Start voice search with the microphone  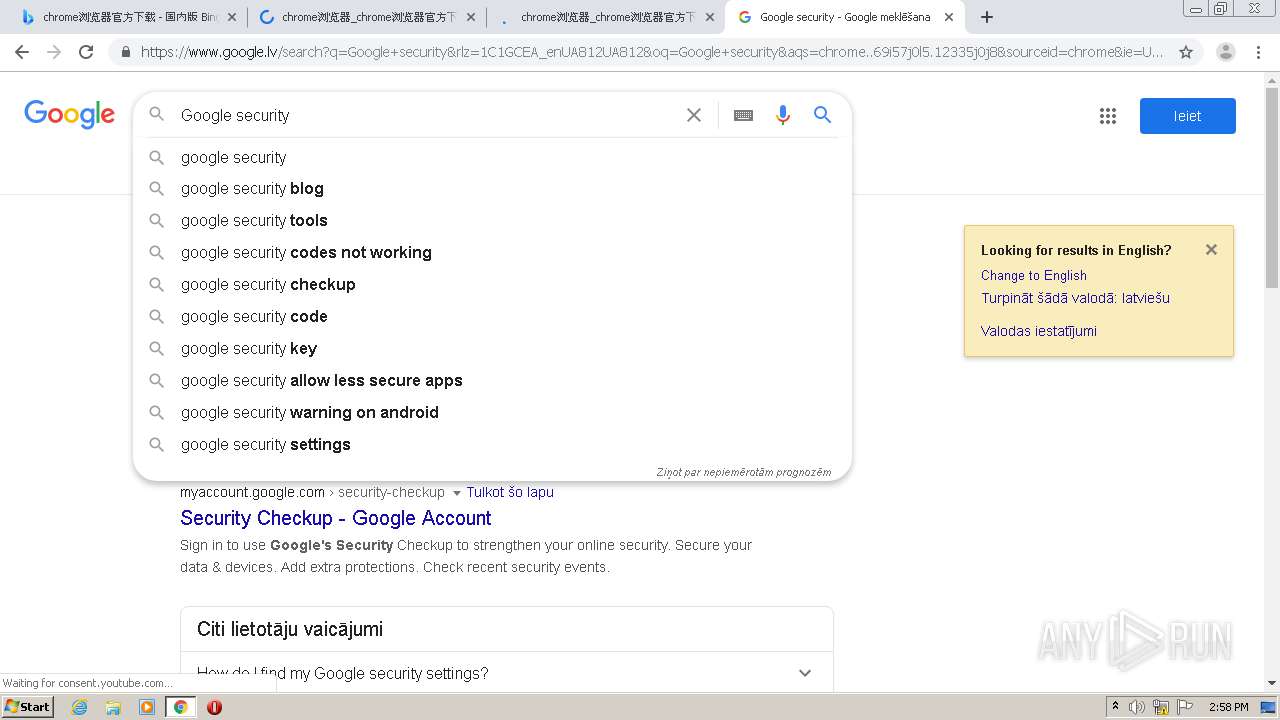[x=783, y=115]
